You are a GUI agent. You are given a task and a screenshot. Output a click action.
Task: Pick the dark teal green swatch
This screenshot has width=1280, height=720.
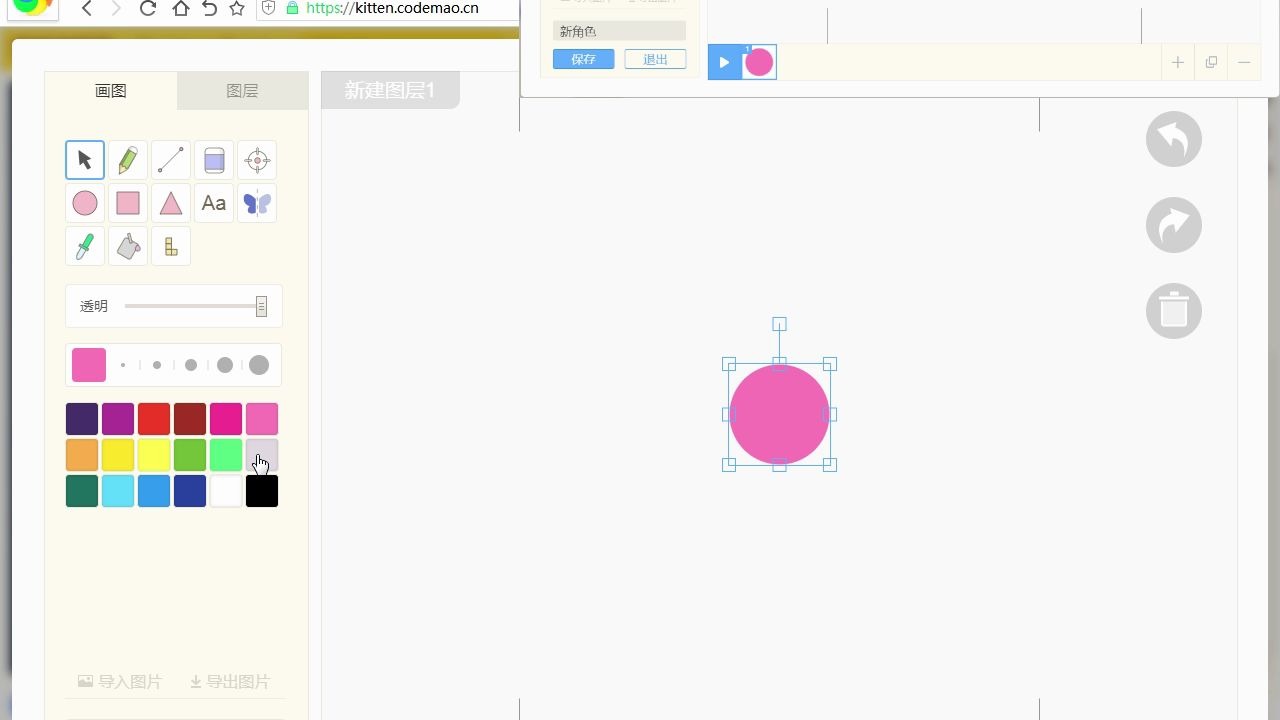82,491
